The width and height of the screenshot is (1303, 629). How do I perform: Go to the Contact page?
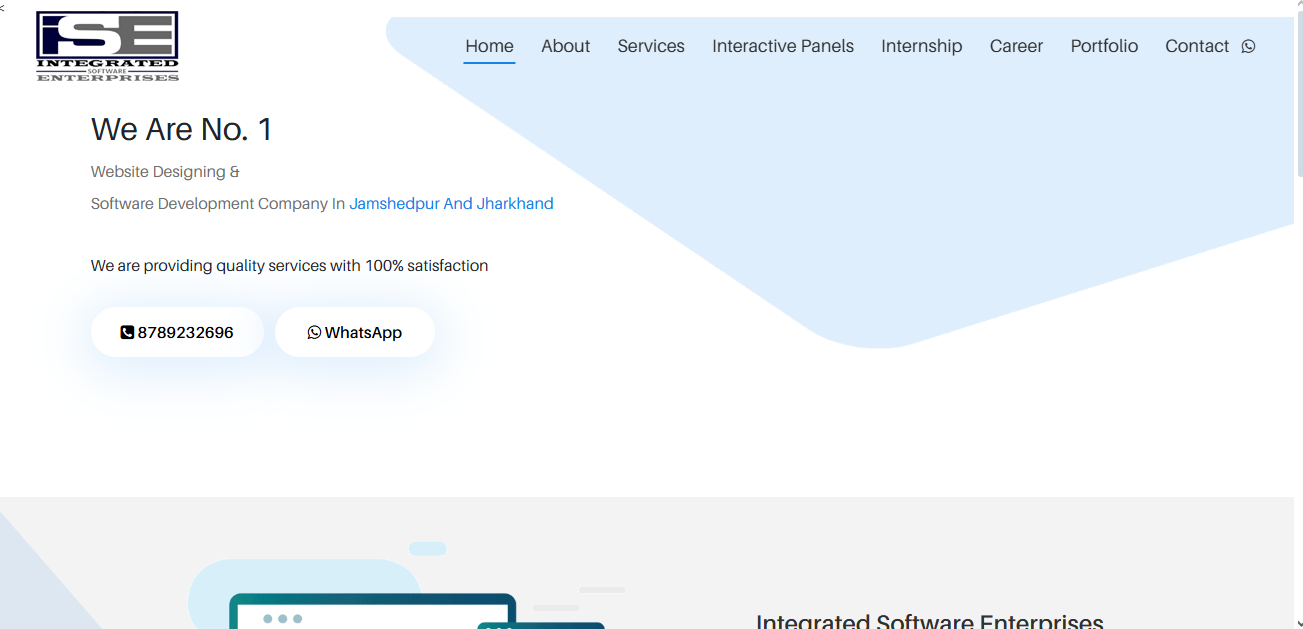pyautogui.click(x=1196, y=46)
